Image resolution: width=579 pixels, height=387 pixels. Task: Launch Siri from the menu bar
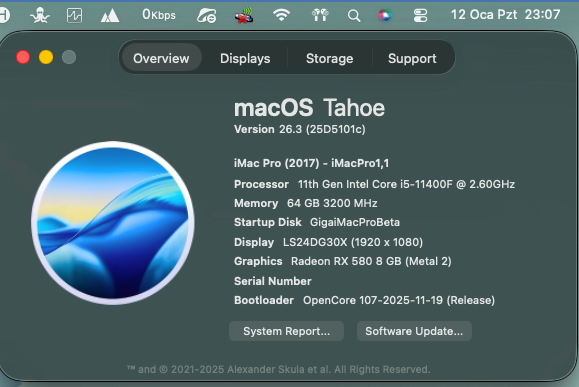coord(385,15)
